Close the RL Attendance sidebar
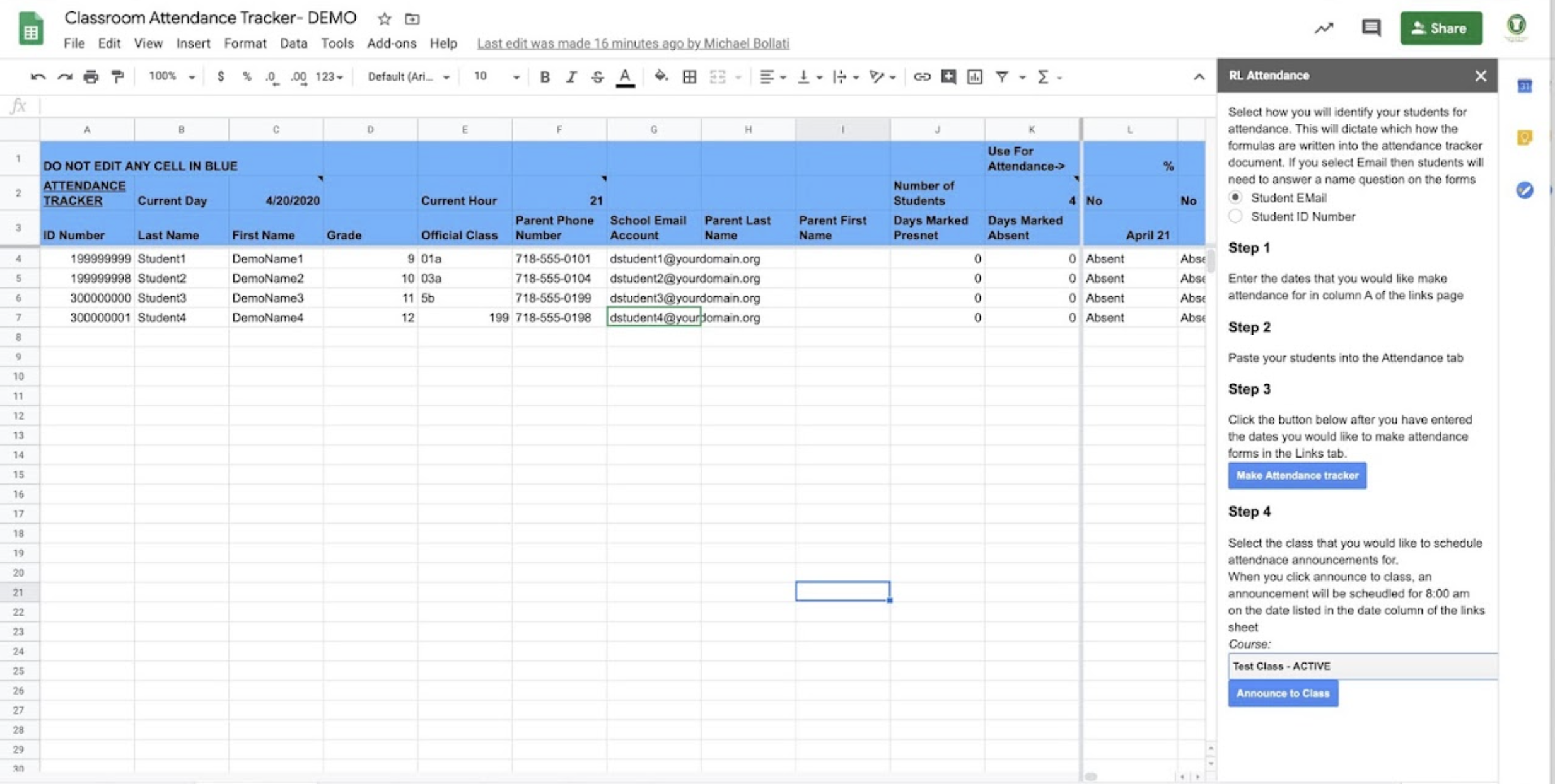The height and width of the screenshot is (784, 1555). pos(1480,76)
